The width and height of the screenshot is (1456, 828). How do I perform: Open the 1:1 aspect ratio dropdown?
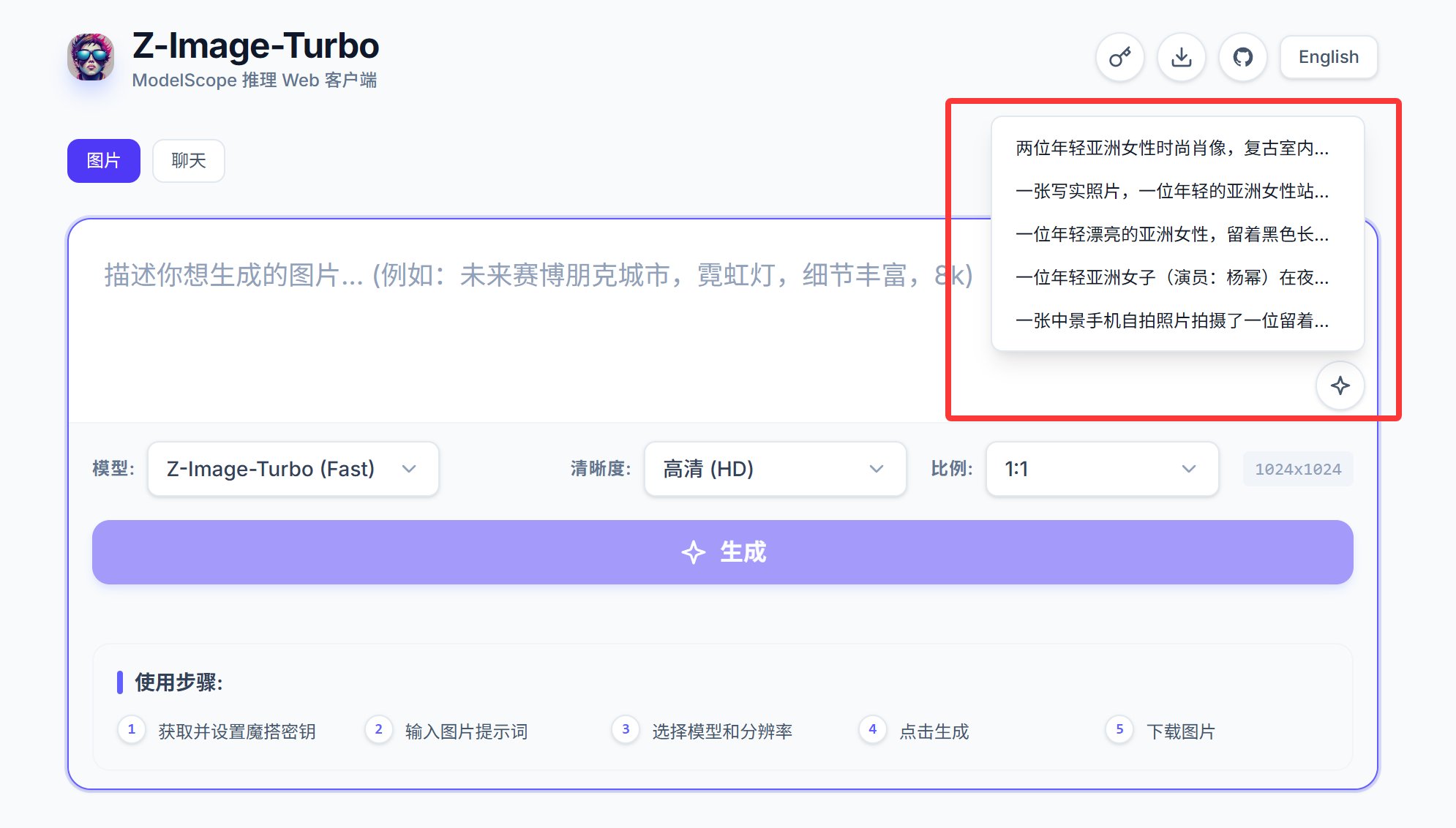(1101, 469)
